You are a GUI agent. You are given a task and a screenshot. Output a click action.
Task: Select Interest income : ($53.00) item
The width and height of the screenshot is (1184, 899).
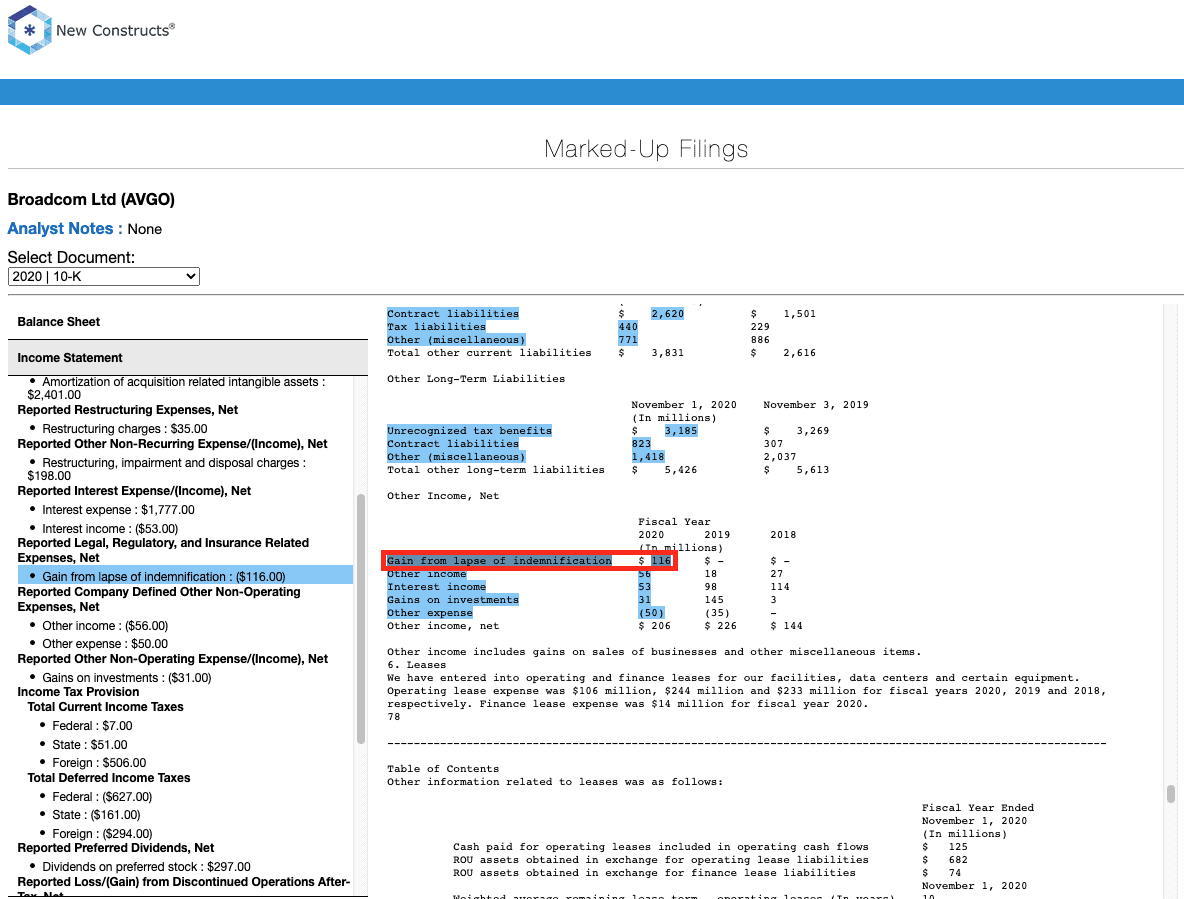point(109,528)
